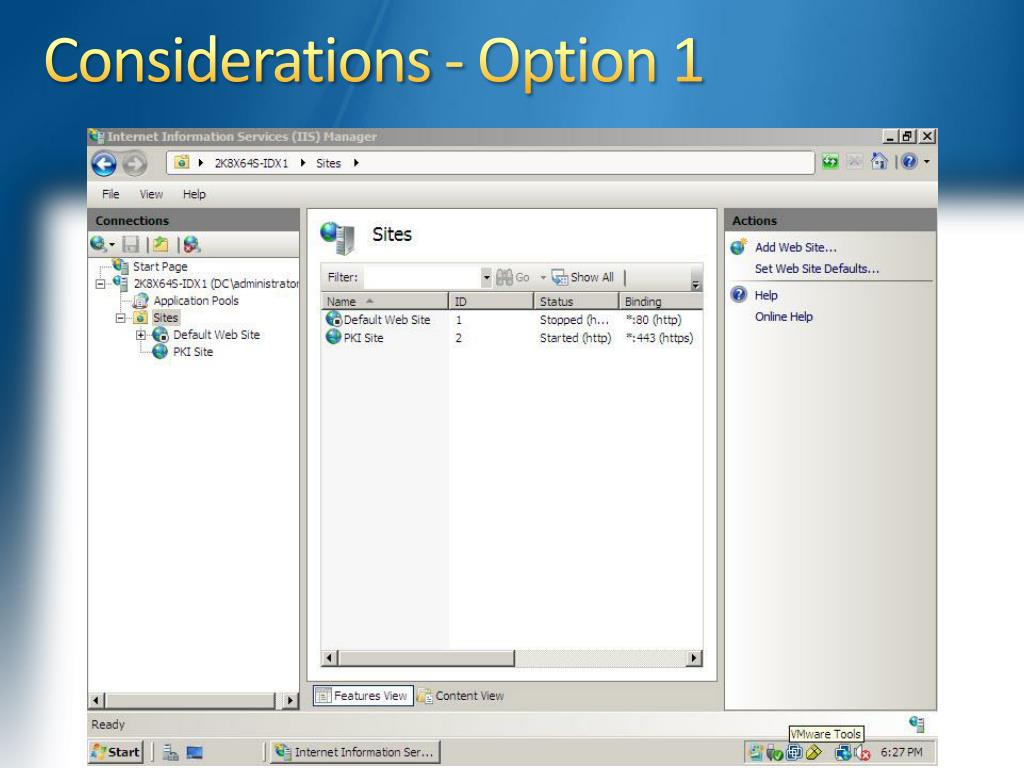Click the Show All button
The image size is (1024, 768).
click(x=583, y=277)
